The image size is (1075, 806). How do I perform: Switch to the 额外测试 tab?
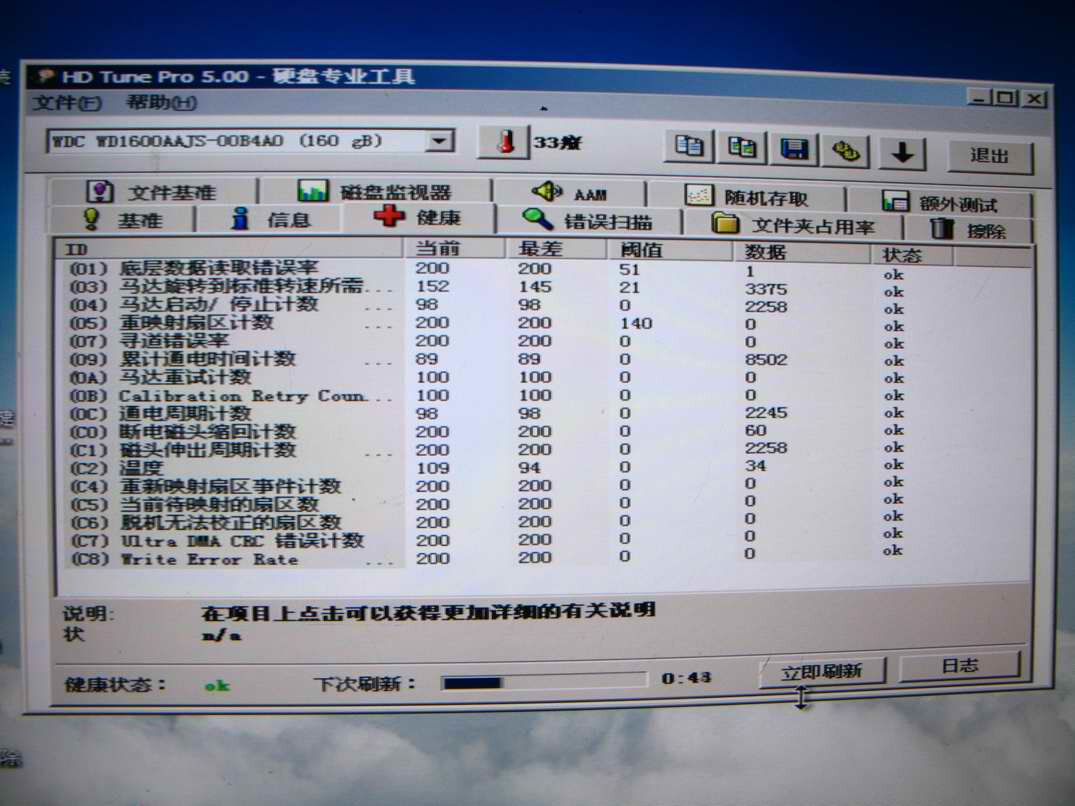pyautogui.click(x=939, y=203)
